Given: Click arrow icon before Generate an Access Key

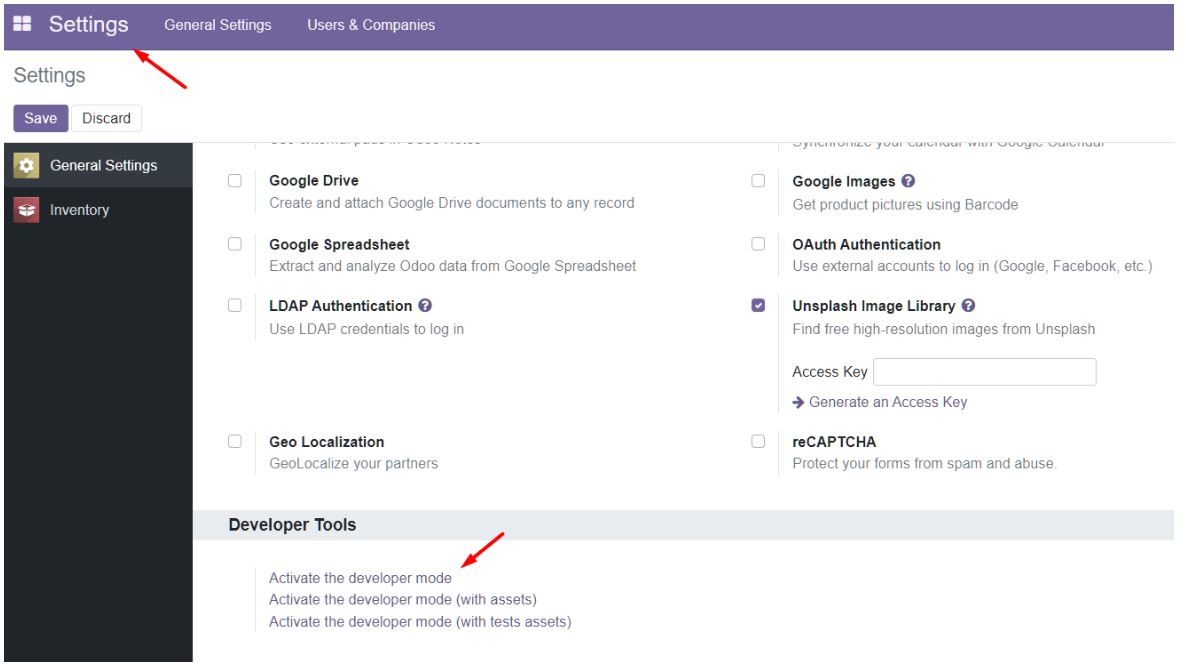Looking at the screenshot, I should click(x=798, y=403).
